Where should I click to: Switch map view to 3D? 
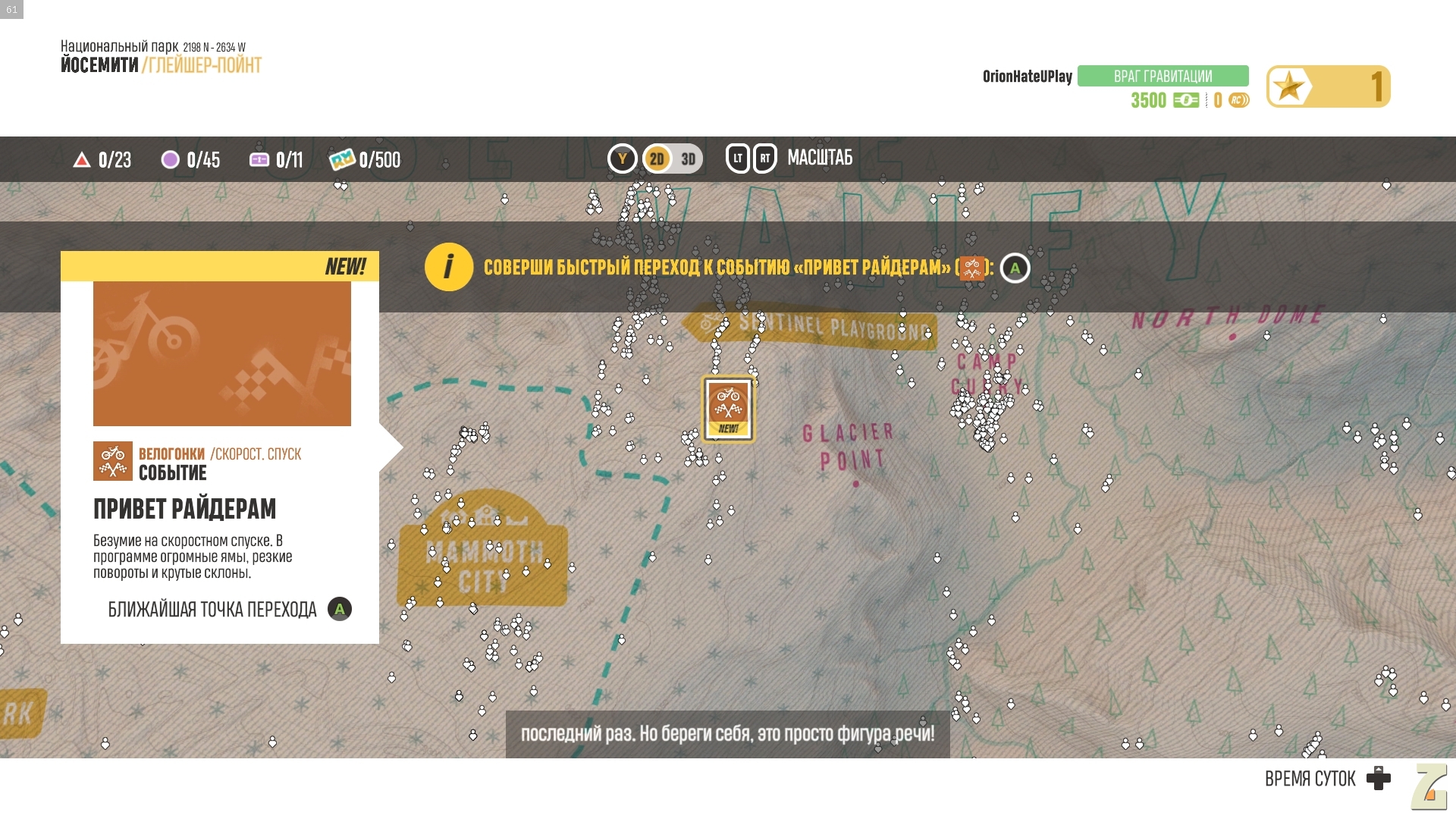coord(689,159)
